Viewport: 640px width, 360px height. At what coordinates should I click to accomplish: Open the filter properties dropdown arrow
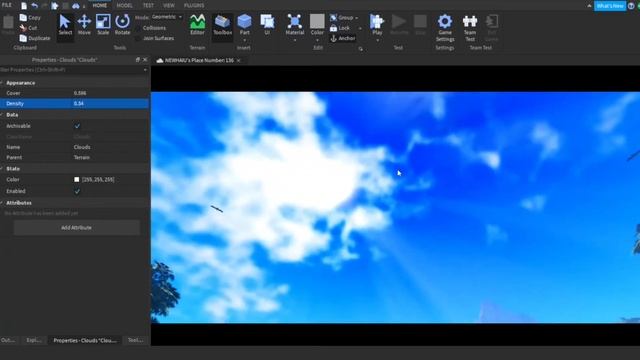pos(145,70)
